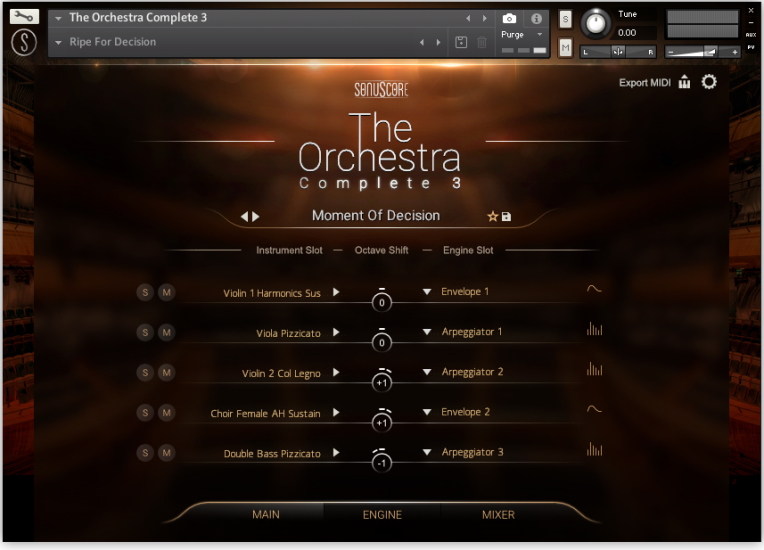Open the snapshot camera view
The width and height of the screenshot is (764, 550).
click(x=509, y=19)
